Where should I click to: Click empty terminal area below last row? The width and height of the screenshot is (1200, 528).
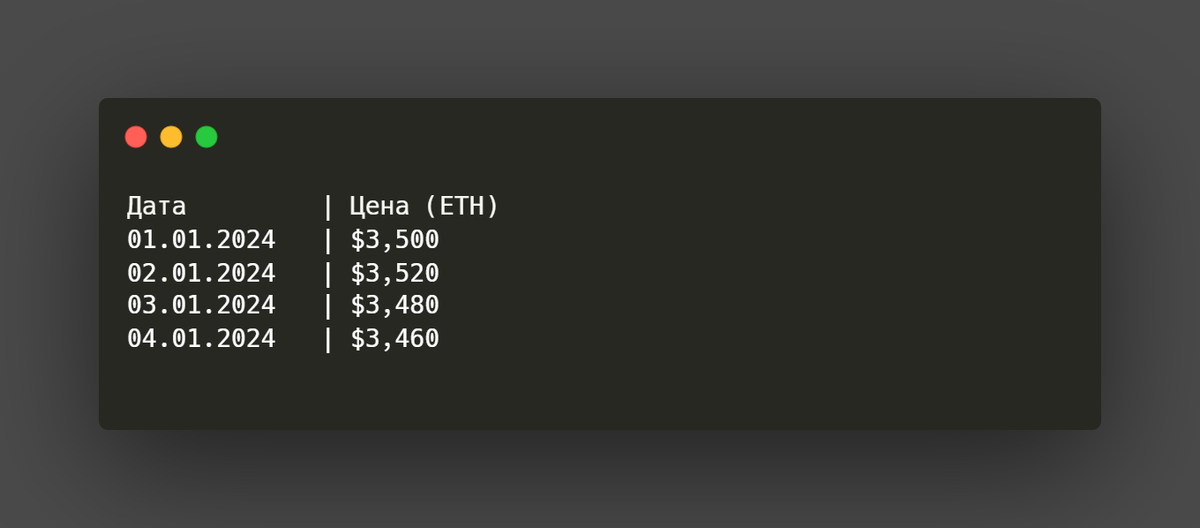tap(600, 392)
